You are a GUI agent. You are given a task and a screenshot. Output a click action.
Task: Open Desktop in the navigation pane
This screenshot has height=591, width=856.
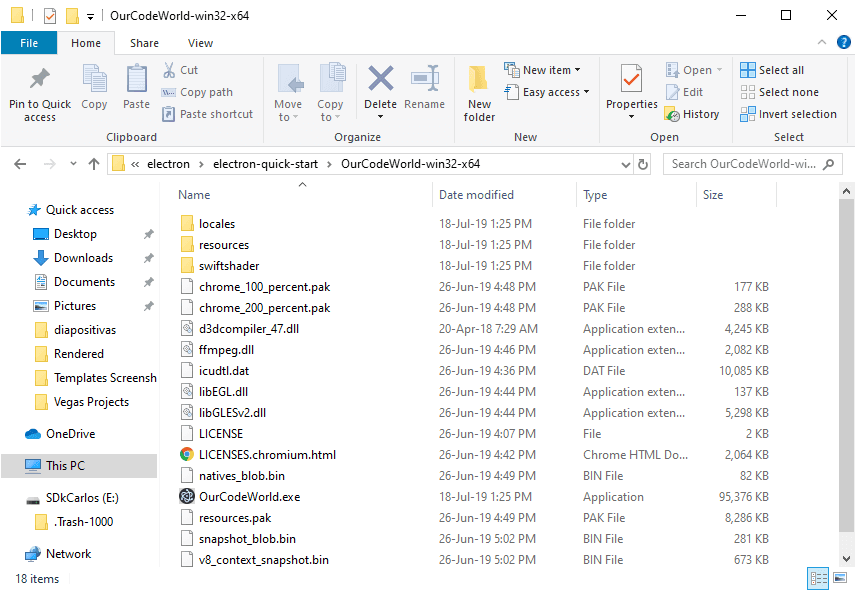point(75,234)
